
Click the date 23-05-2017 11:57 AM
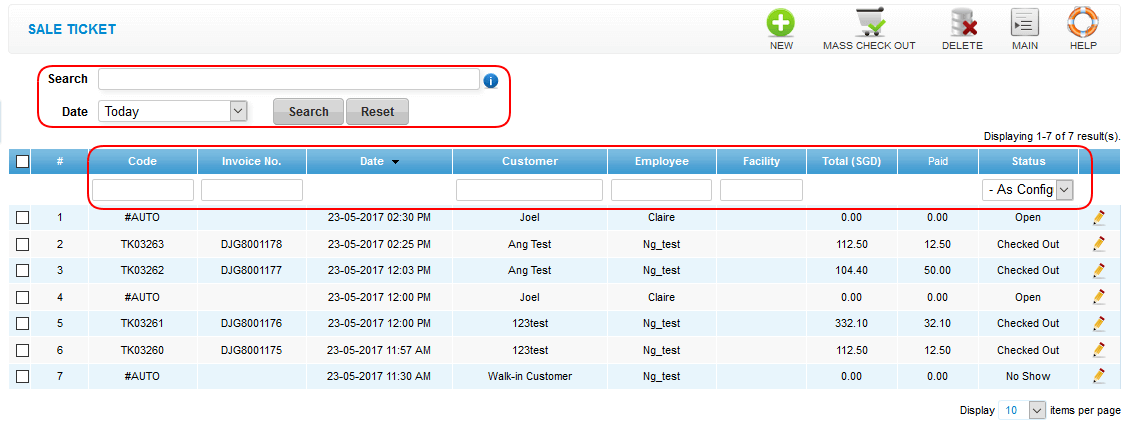379,350
